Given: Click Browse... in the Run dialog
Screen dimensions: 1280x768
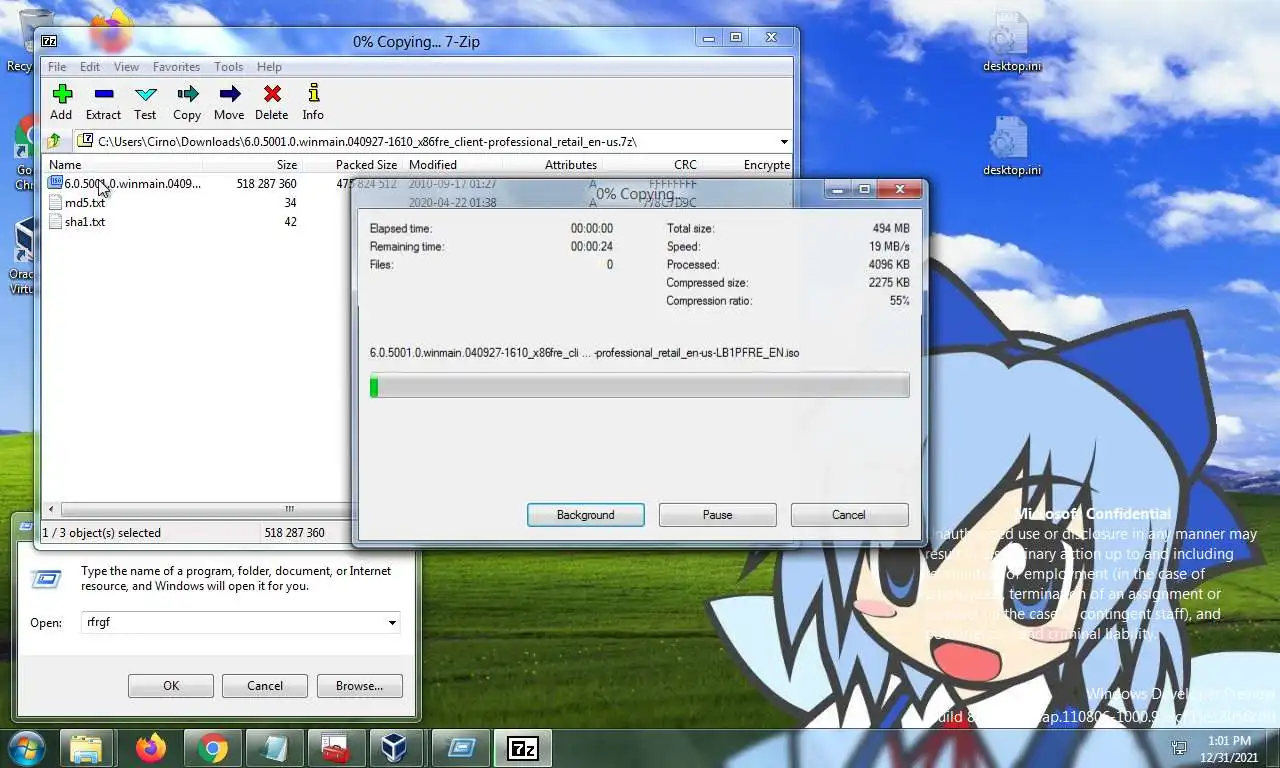Looking at the screenshot, I should point(360,685).
